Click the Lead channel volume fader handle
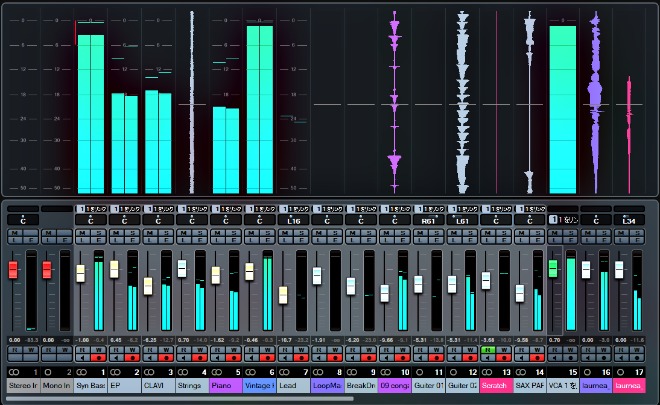Image resolution: width=660 pixels, height=405 pixels. (283, 295)
